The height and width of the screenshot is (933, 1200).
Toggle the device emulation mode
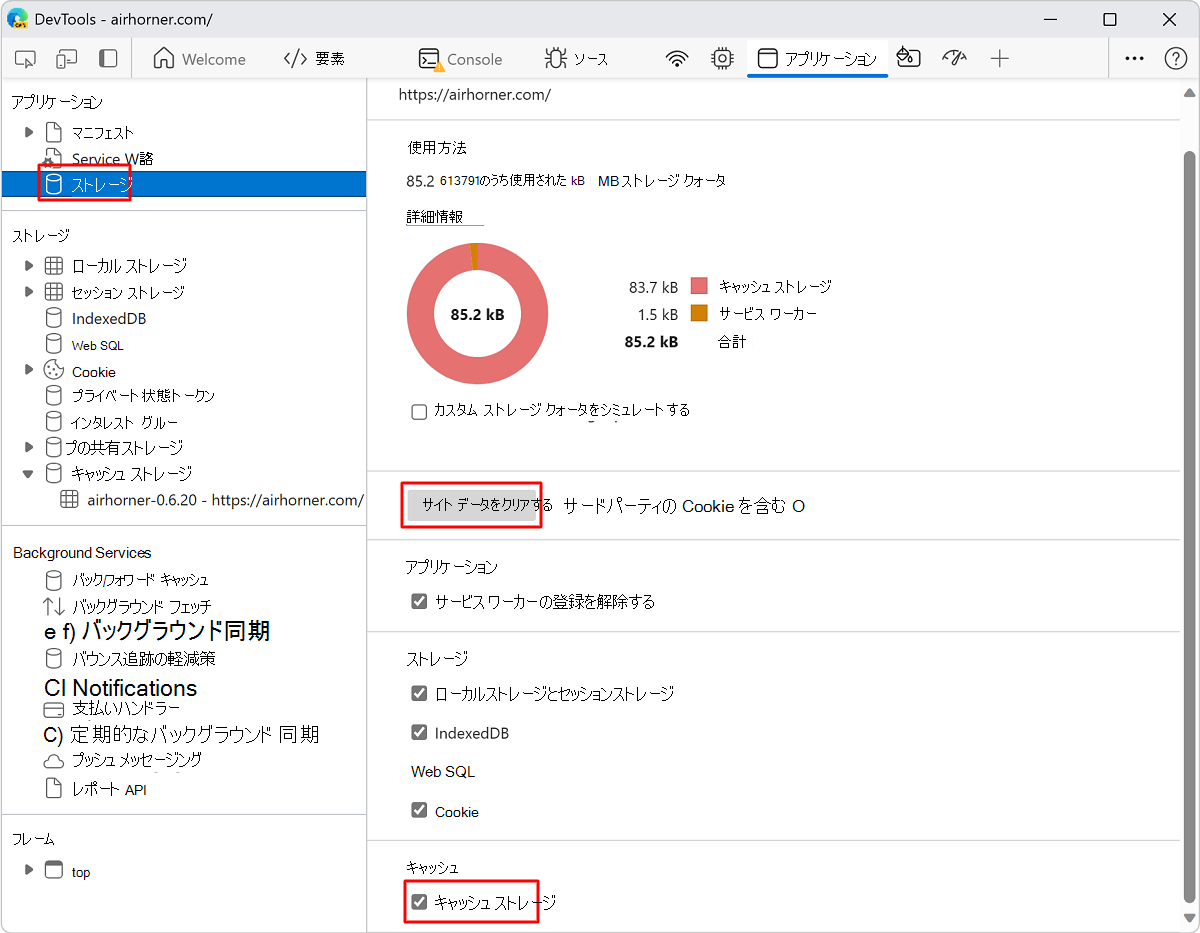click(65, 59)
